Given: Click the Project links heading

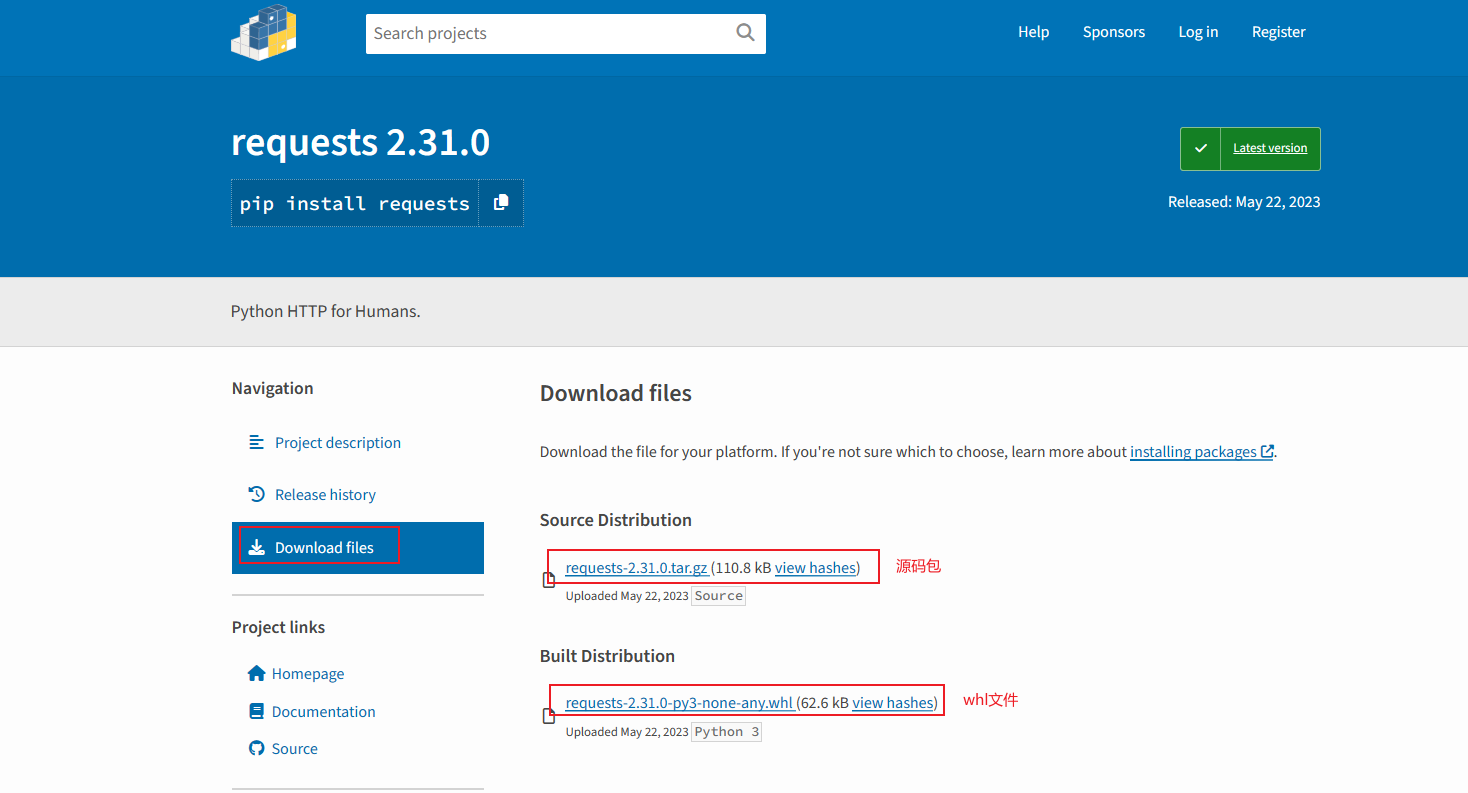Looking at the screenshot, I should point(279,627).
